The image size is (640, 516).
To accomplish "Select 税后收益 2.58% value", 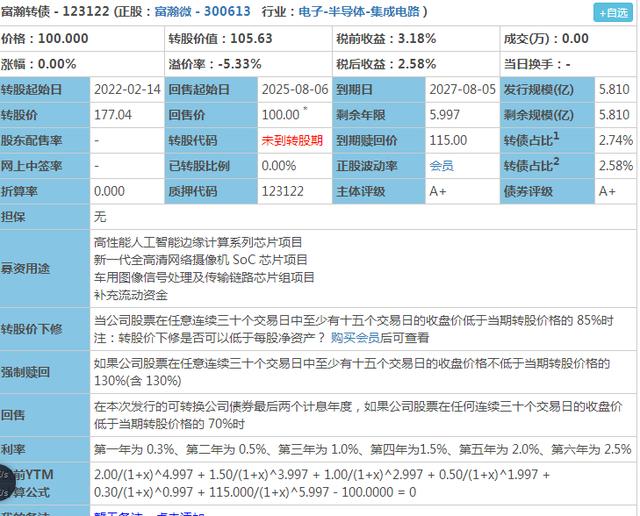I will (417, 64).
